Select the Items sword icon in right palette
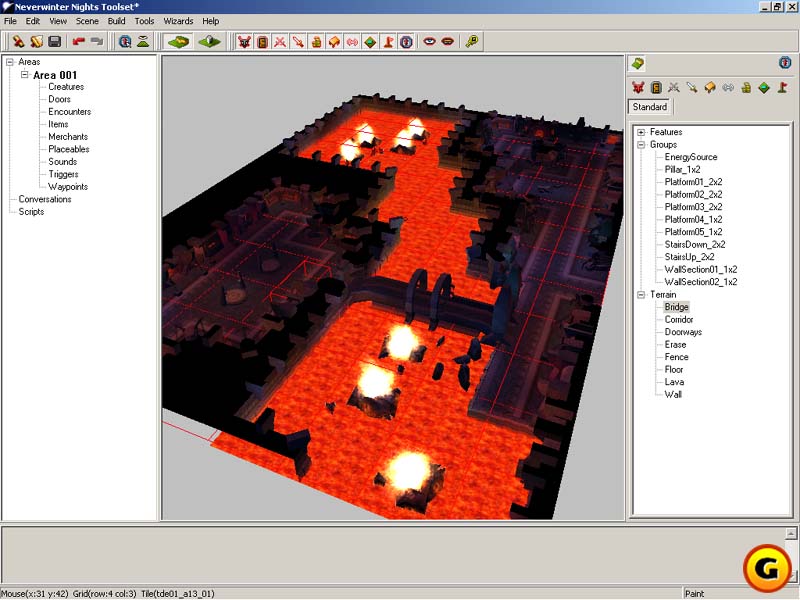The width and height of the screenshot is (800, 600). tap(692, 88)
